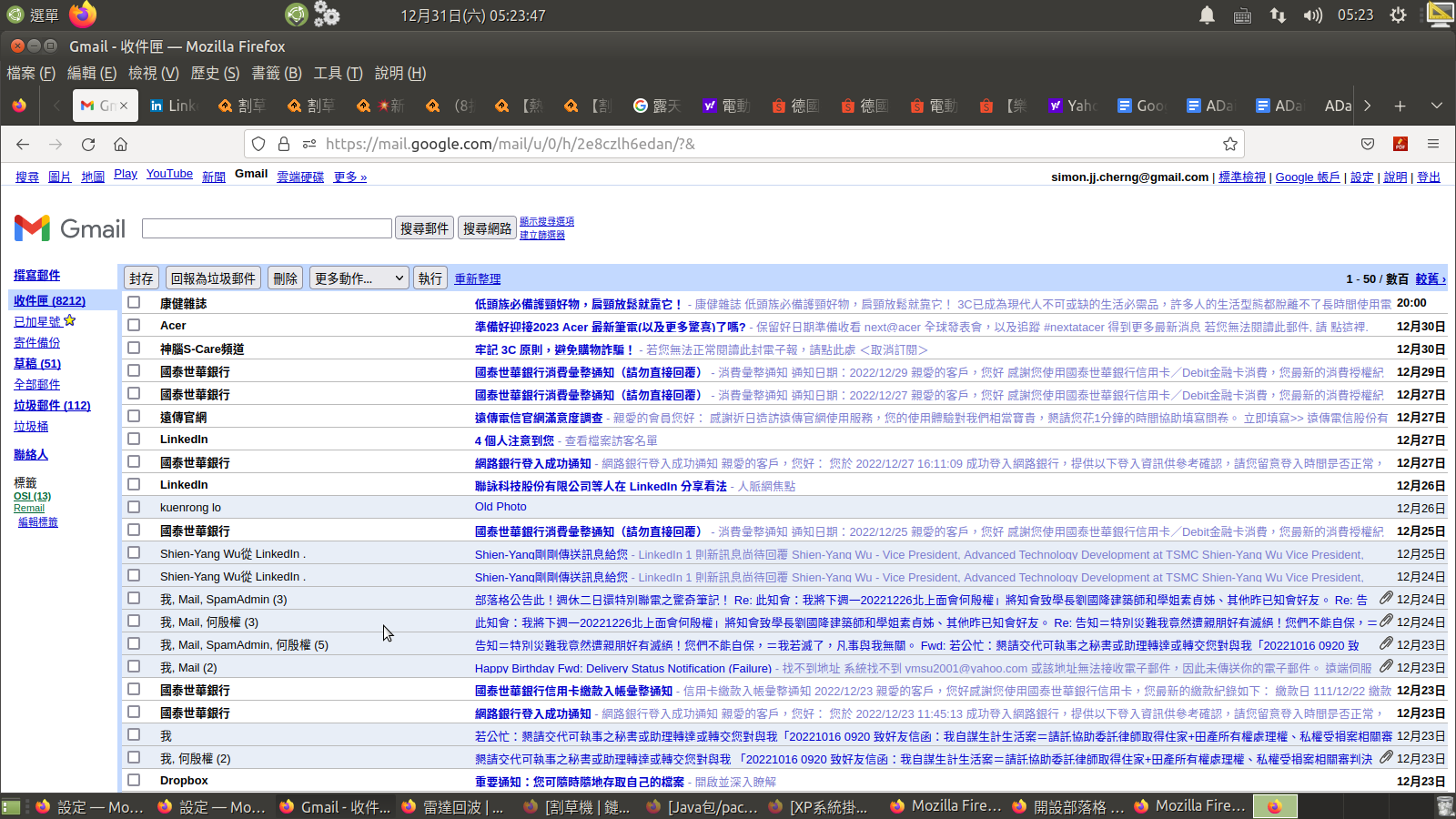Open the tracking protection shield icon
1456x819 pixels.
pos(258,144)
